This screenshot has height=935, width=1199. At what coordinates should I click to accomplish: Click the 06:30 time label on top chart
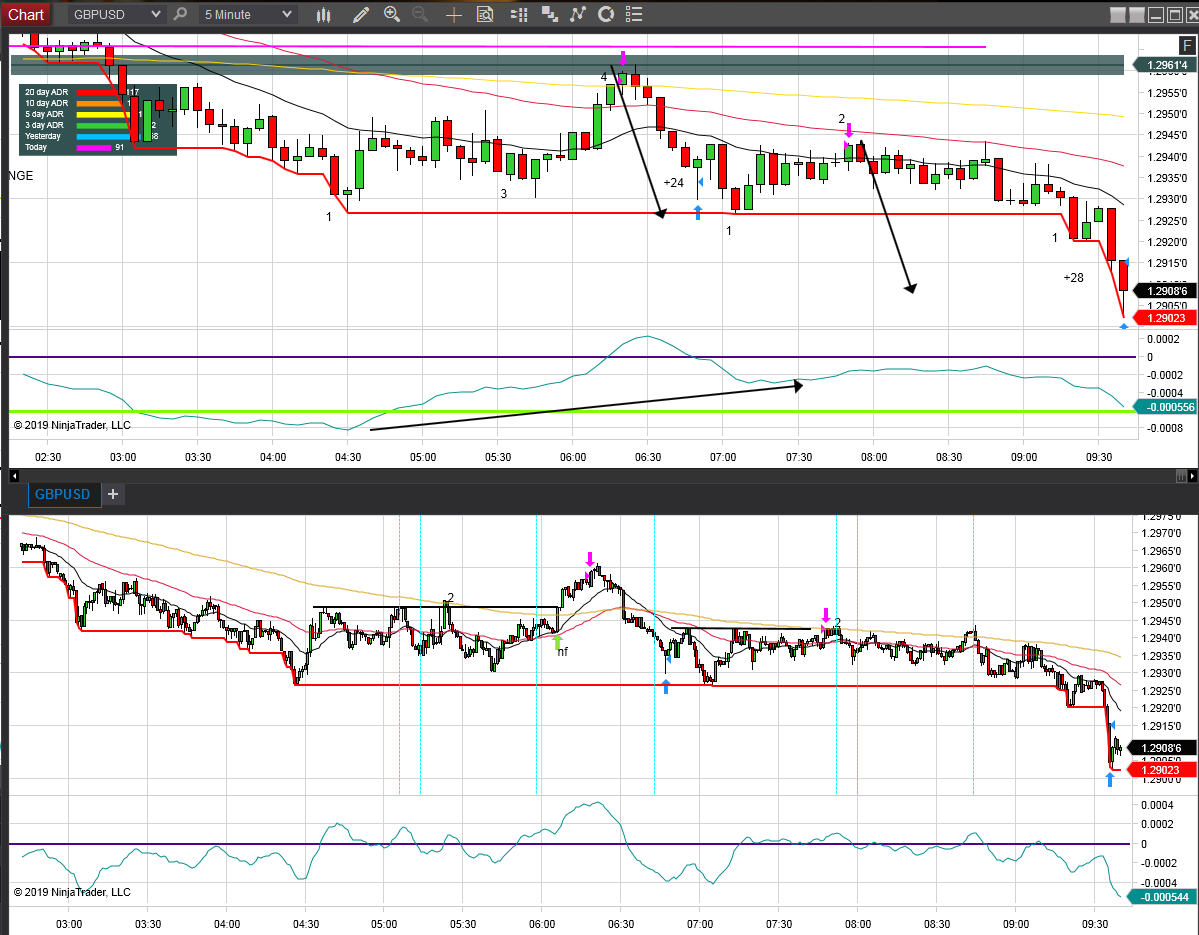648,456
